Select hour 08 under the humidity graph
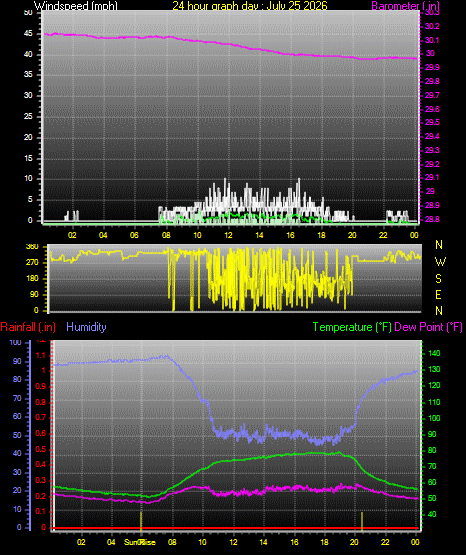 tap(172, 542)
